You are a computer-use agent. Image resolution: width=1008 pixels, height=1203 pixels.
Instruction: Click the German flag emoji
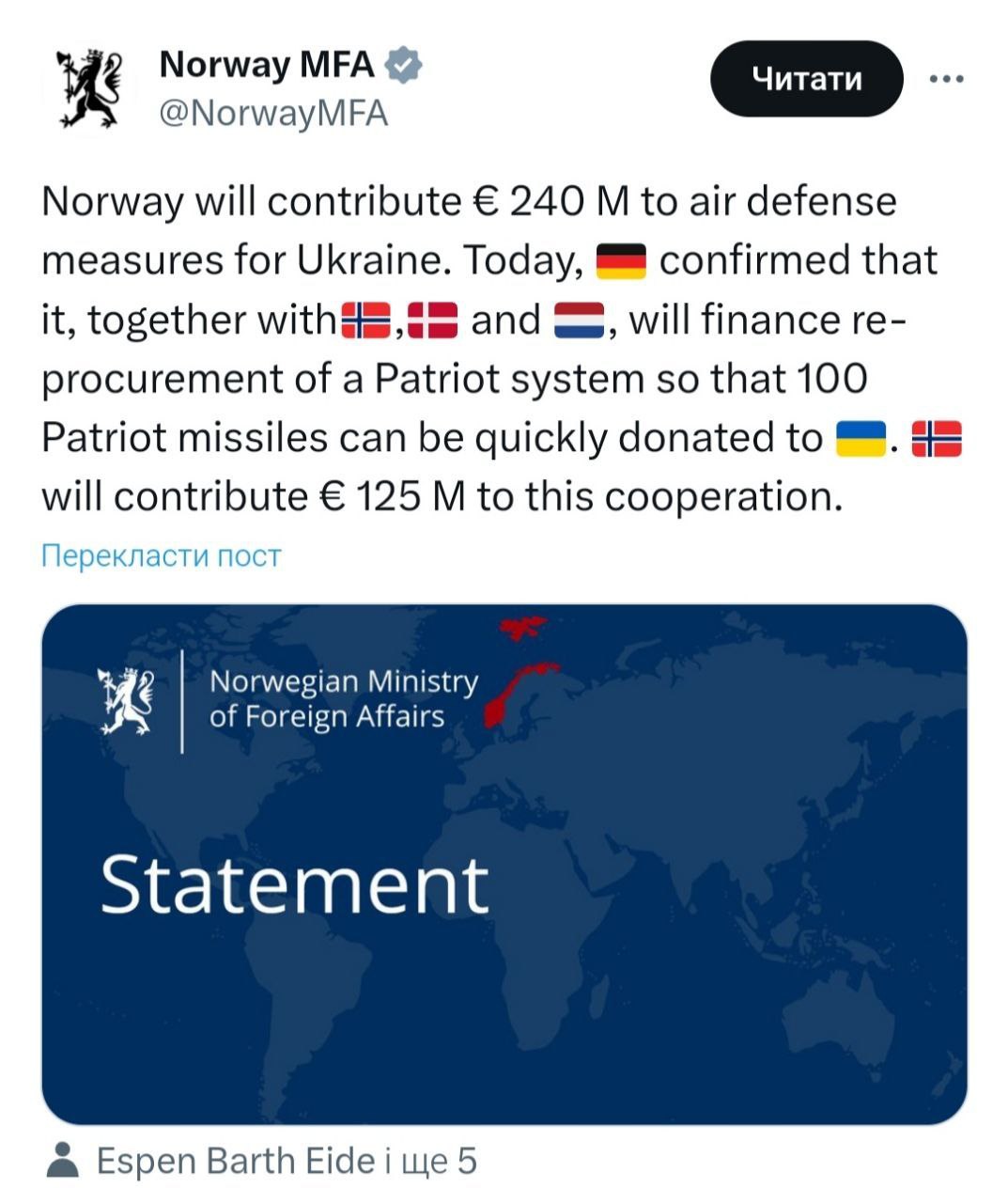[x=622, y=260]
